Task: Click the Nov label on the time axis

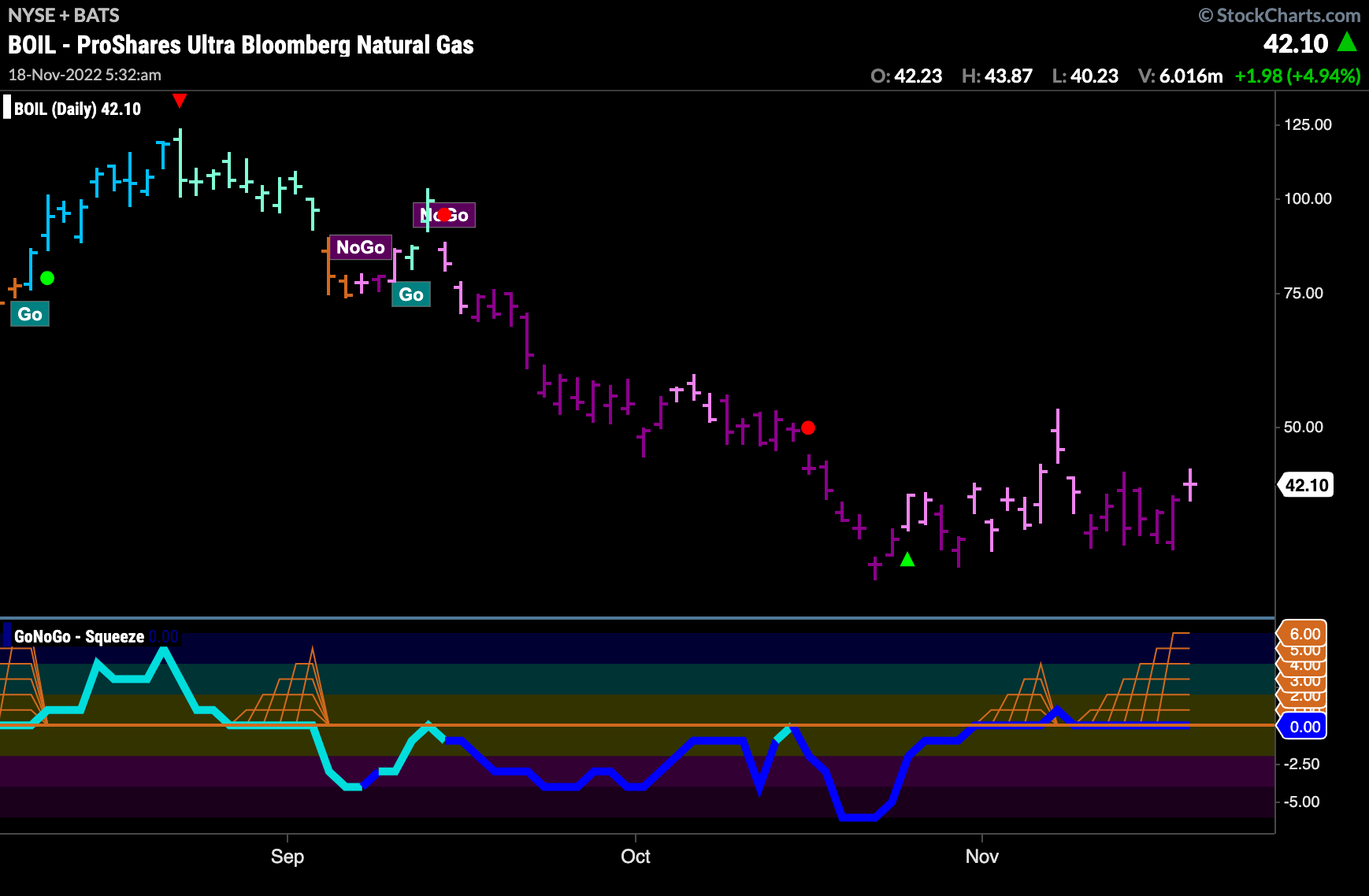Action: coord(982,857)
